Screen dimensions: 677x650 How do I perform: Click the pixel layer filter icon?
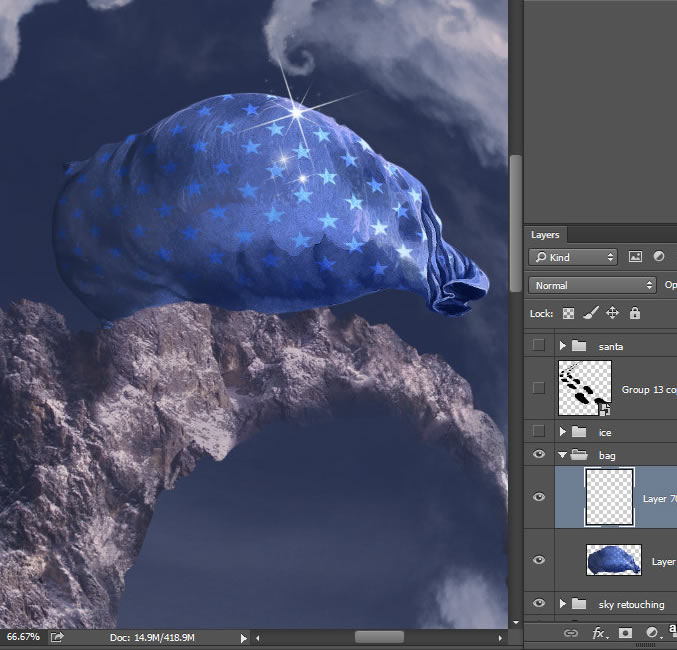(634, 257)
